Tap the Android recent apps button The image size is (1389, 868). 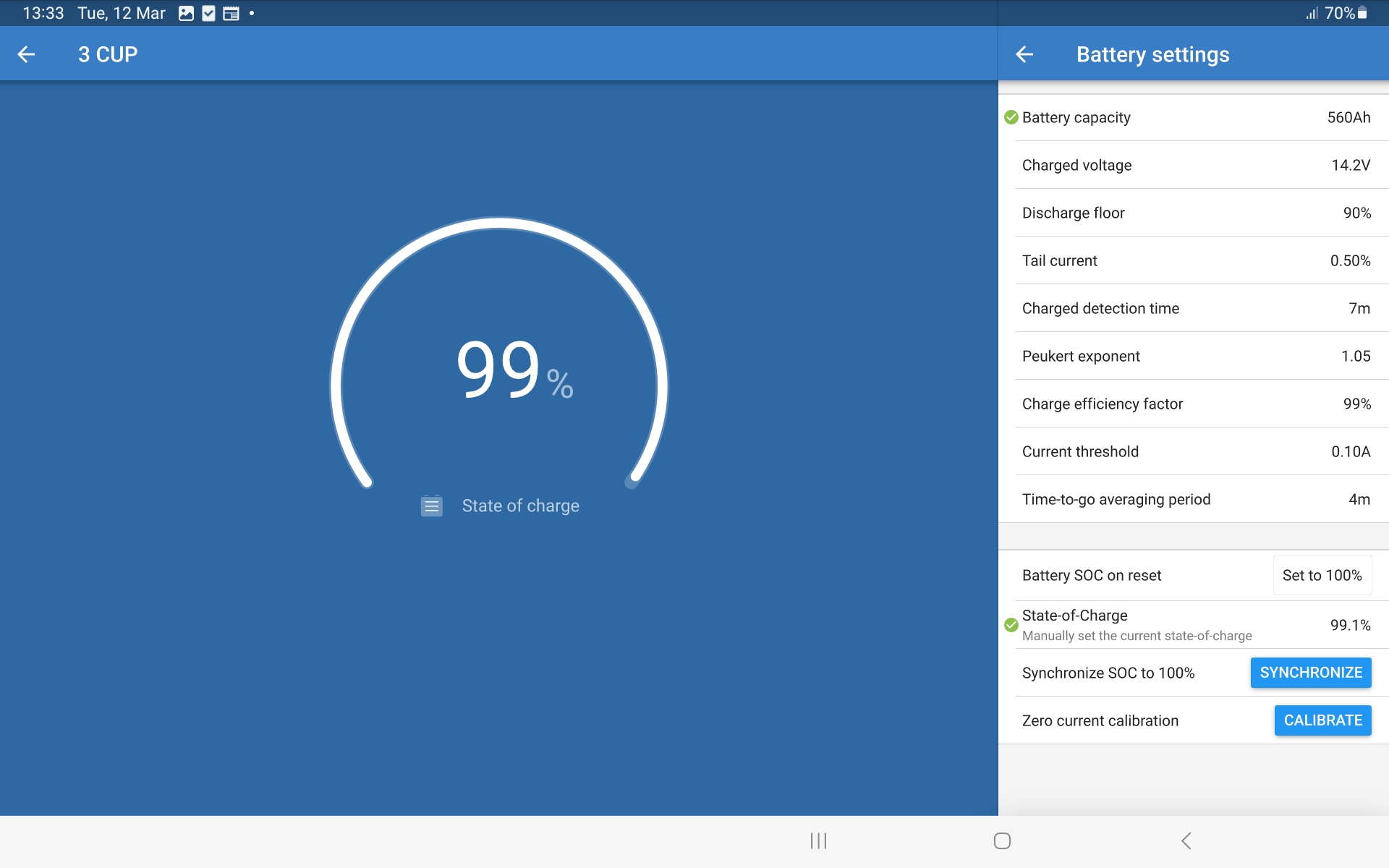coord(818,841)
